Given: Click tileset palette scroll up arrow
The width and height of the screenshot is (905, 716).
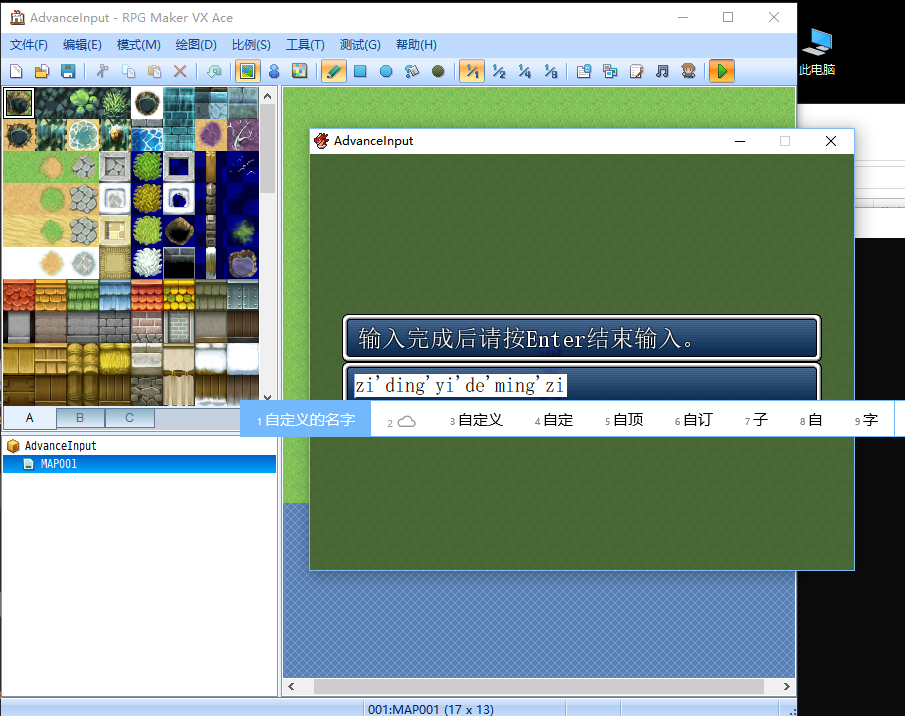Looking at the screenshot, I should click(267, 96).
